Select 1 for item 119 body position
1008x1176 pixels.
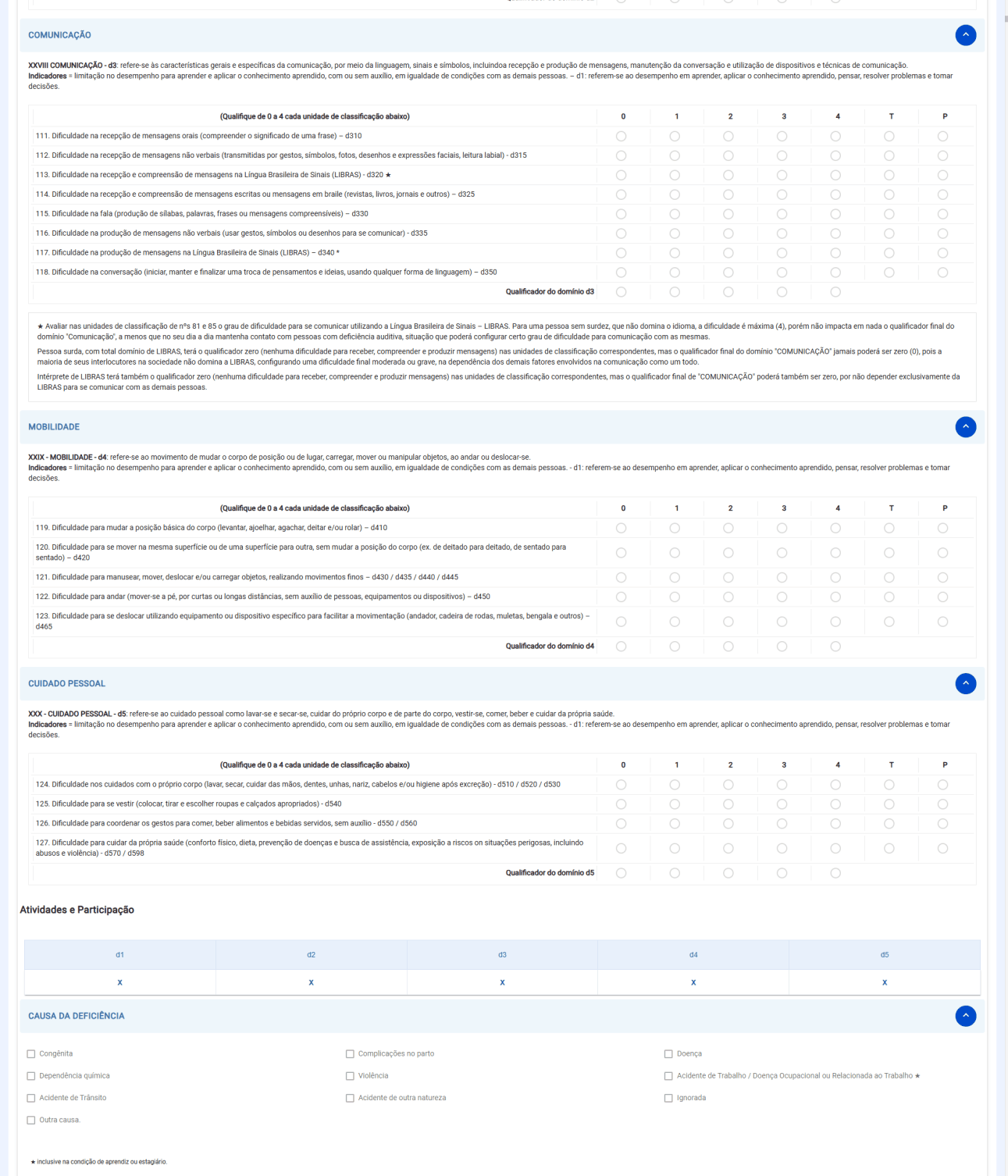coord(675,528)
